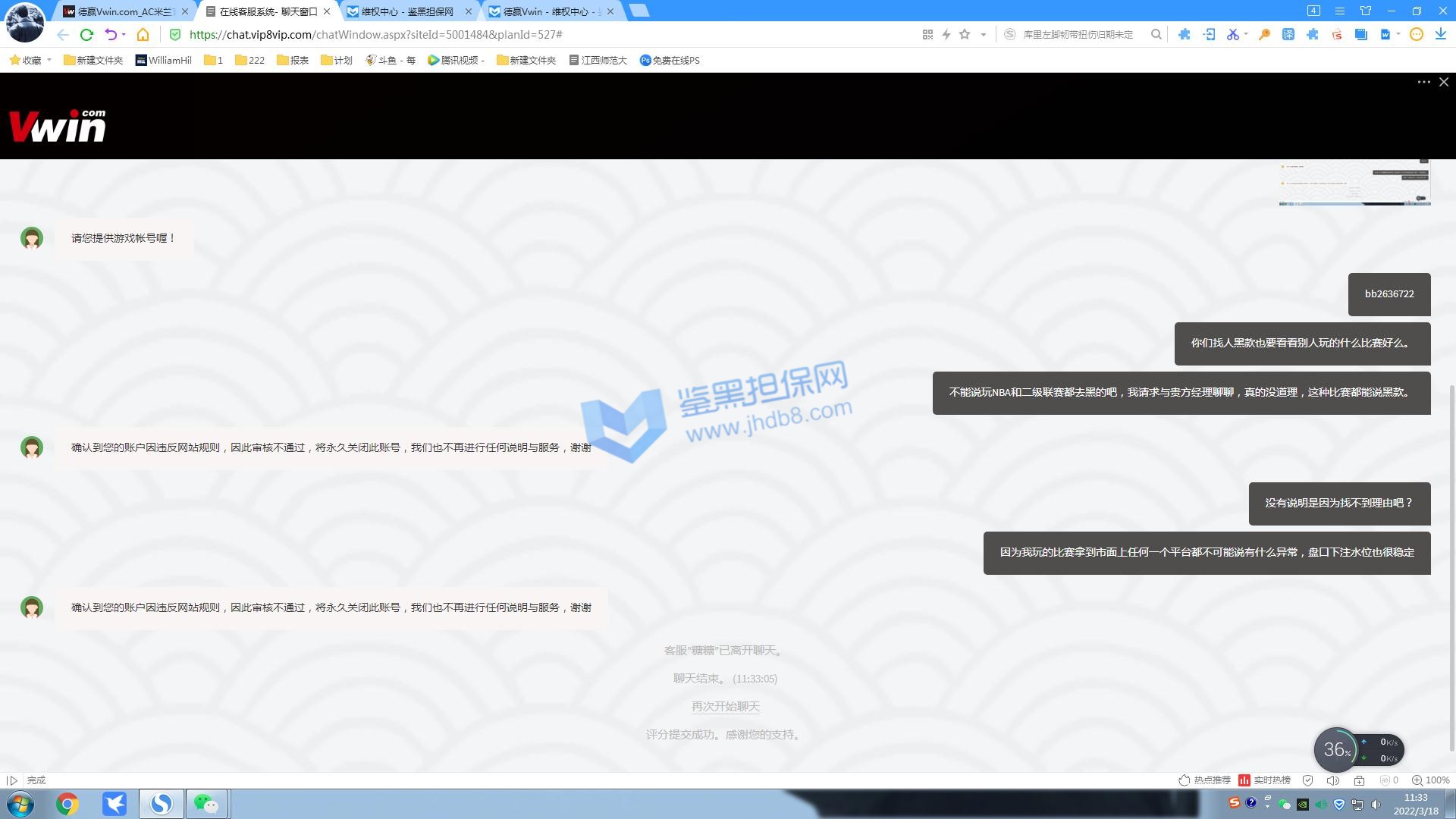Click the home page icon
This screenshot has width=1456, height=819.
(143, 35)
